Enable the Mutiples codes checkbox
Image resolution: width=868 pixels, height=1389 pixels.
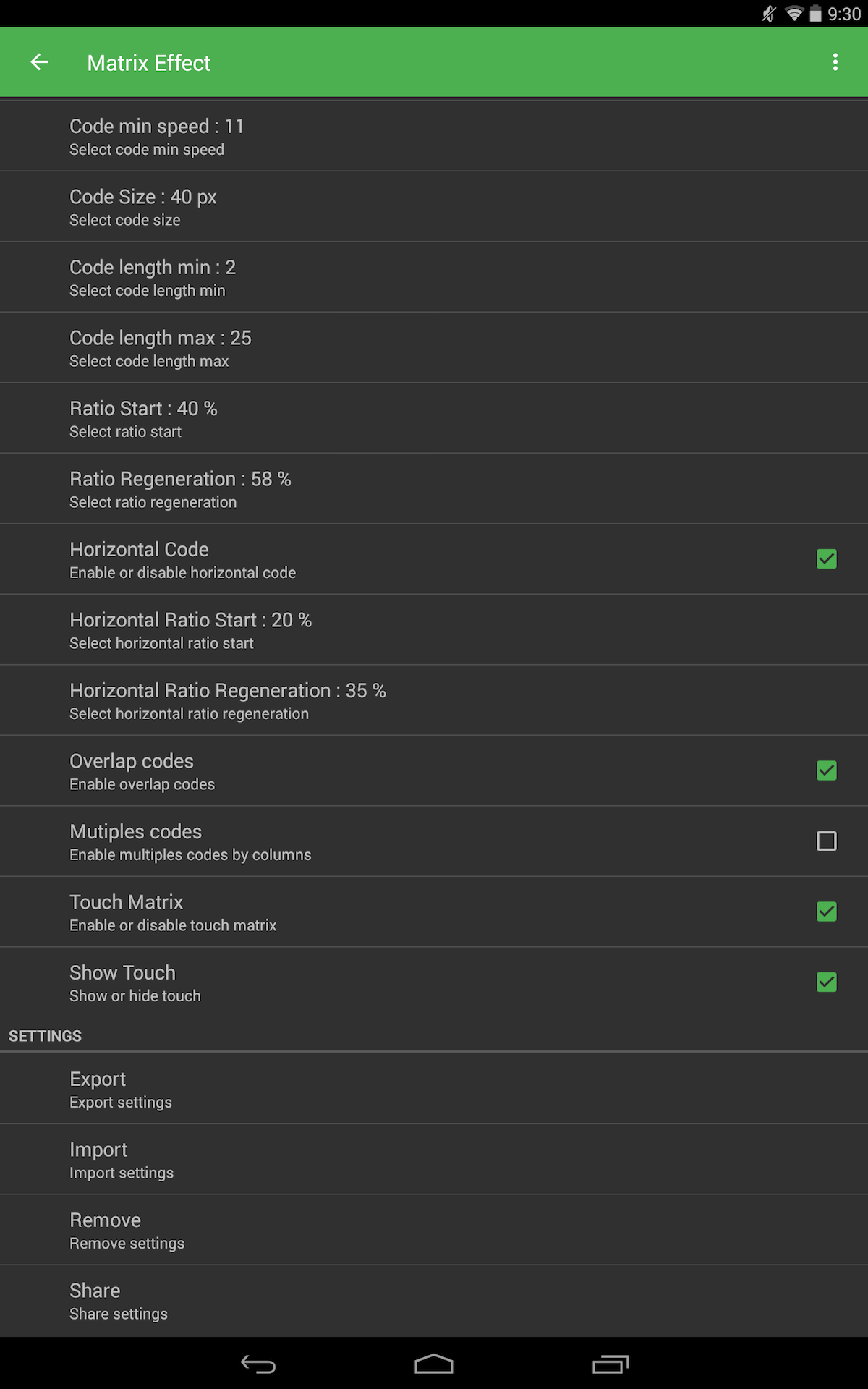click(827, 841)
